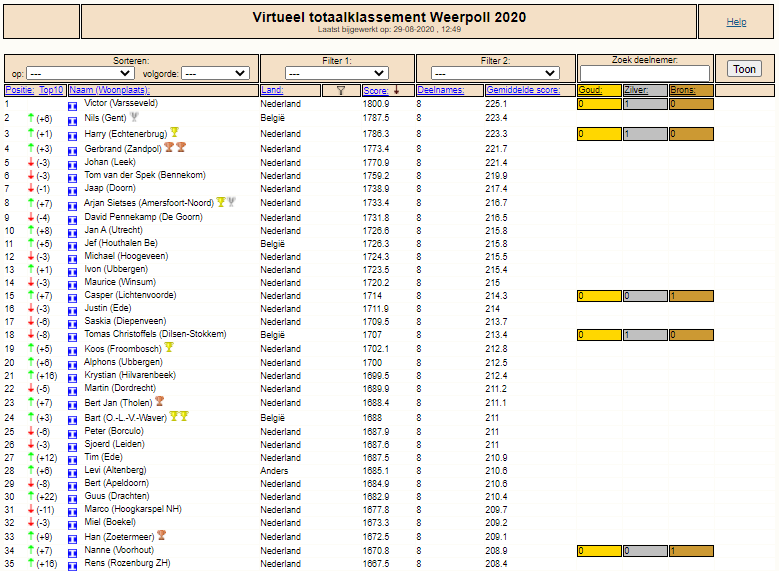Click the bronze trophy next to Han (Zoetermeer)
Screen dimensions: 779x571
(x=161, y=535)
